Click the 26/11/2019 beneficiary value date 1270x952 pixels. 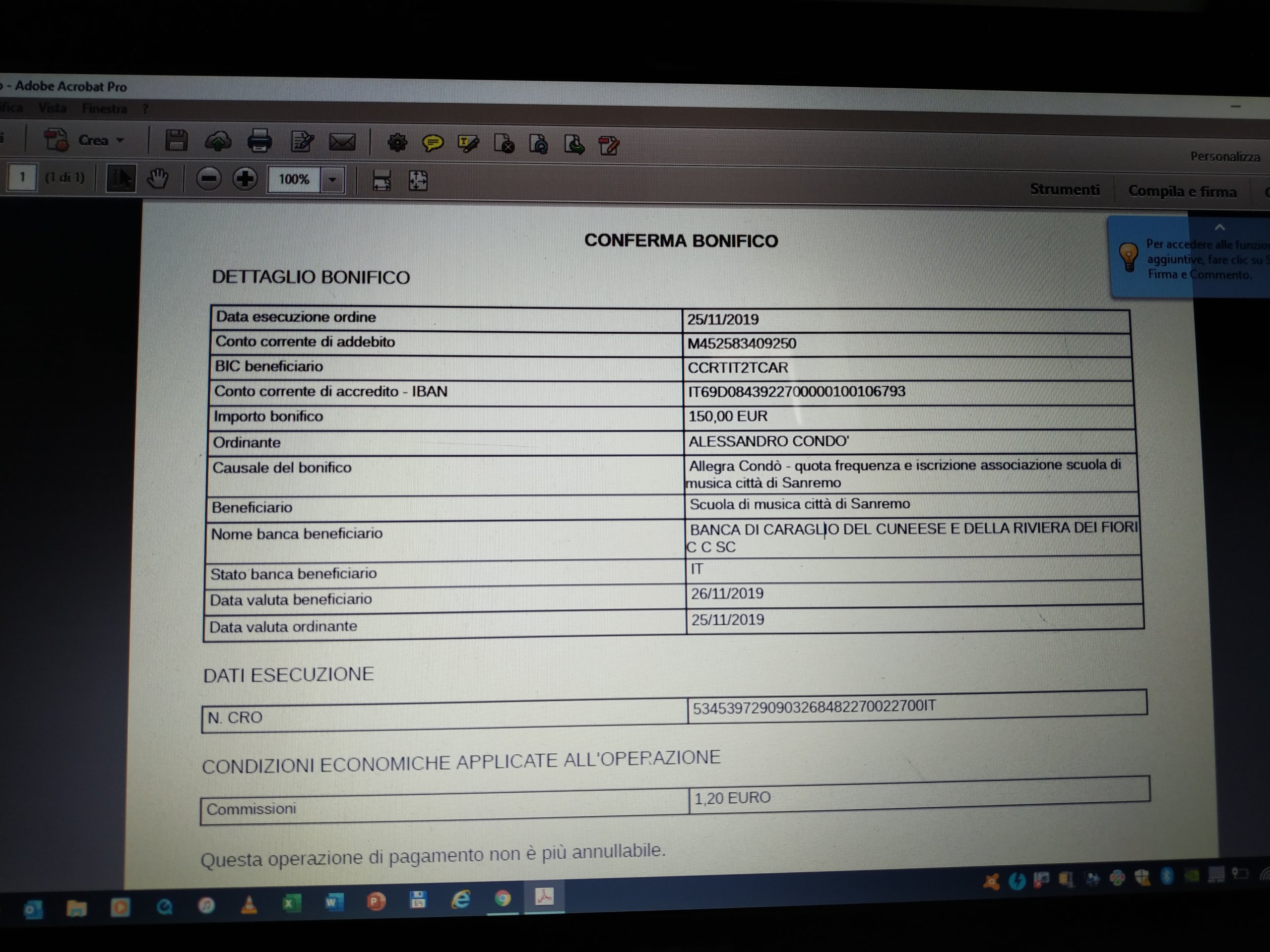point(727,594)
